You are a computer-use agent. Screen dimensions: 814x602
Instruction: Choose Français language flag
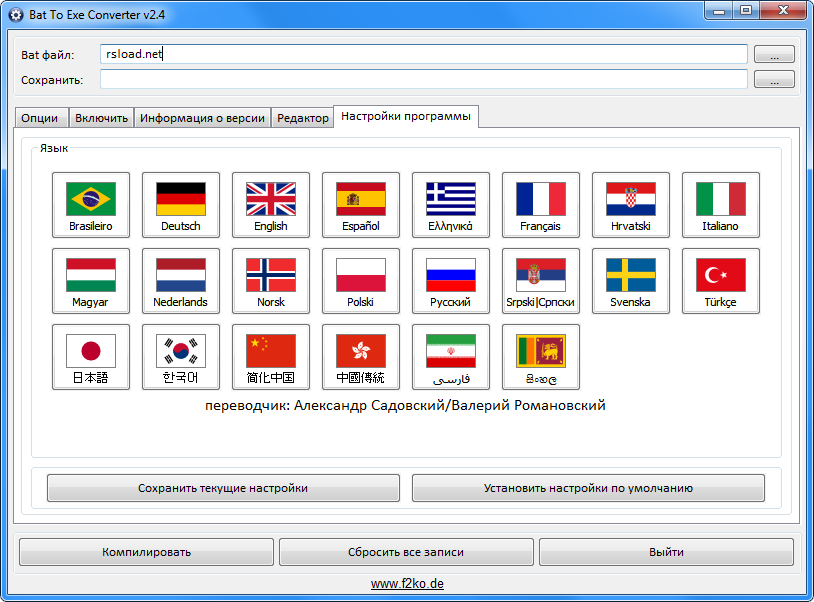pos(541,205)
